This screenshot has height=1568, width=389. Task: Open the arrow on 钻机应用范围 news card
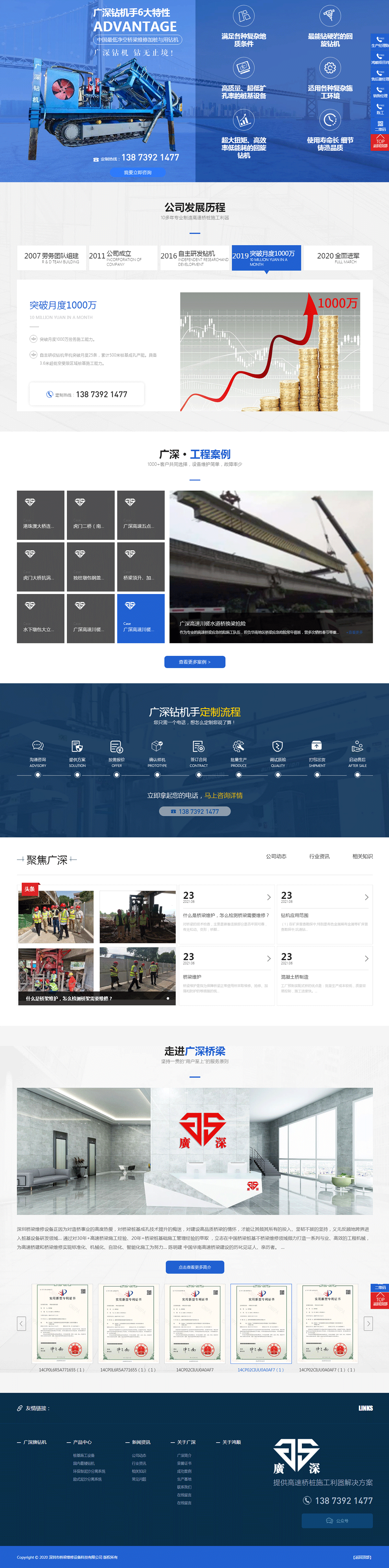[x=367, y=897]
